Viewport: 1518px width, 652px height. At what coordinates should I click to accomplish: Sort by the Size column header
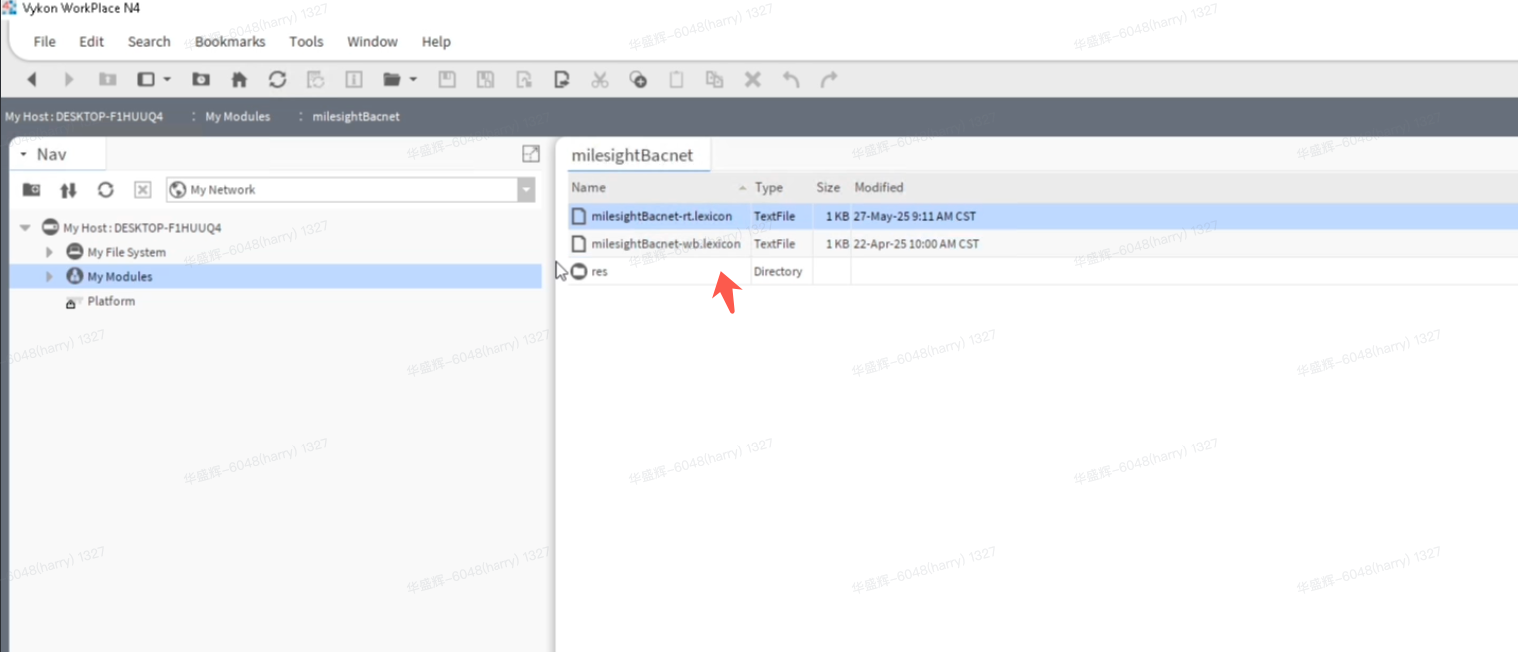point(828,188)
